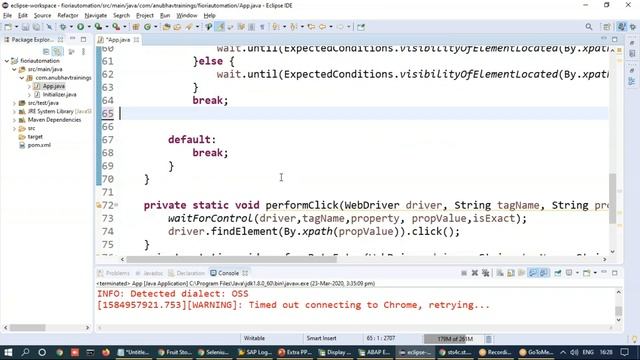Screen dimensions: 640x360
Task: Place cursor on line 68 break statement
Action: [210, 153]
